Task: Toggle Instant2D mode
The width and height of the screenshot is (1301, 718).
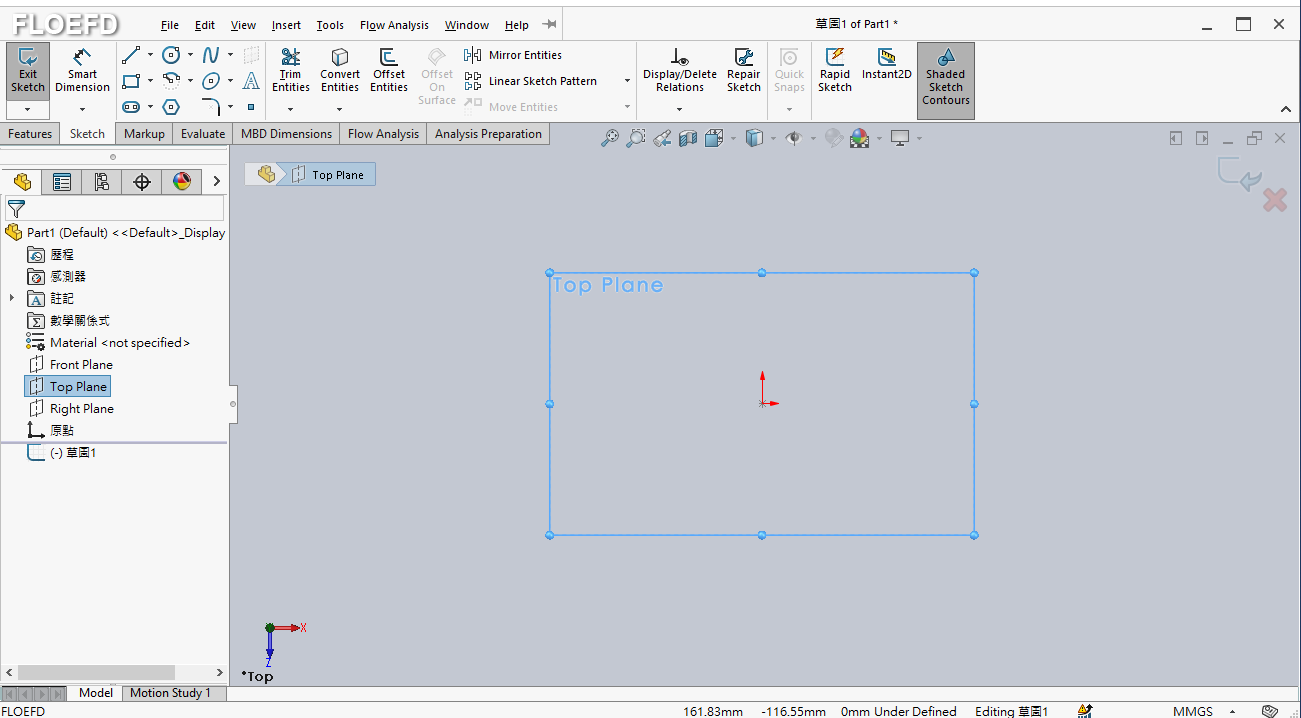Action: (x=887, y=64)
